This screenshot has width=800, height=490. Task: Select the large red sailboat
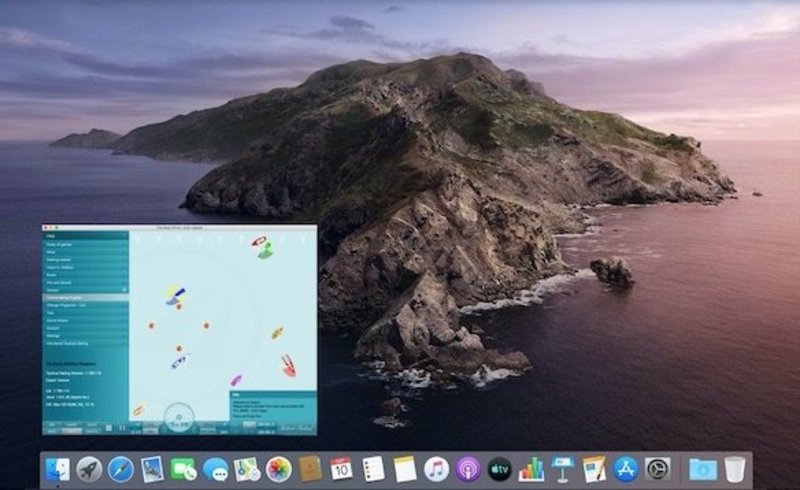tap(288, 365)
